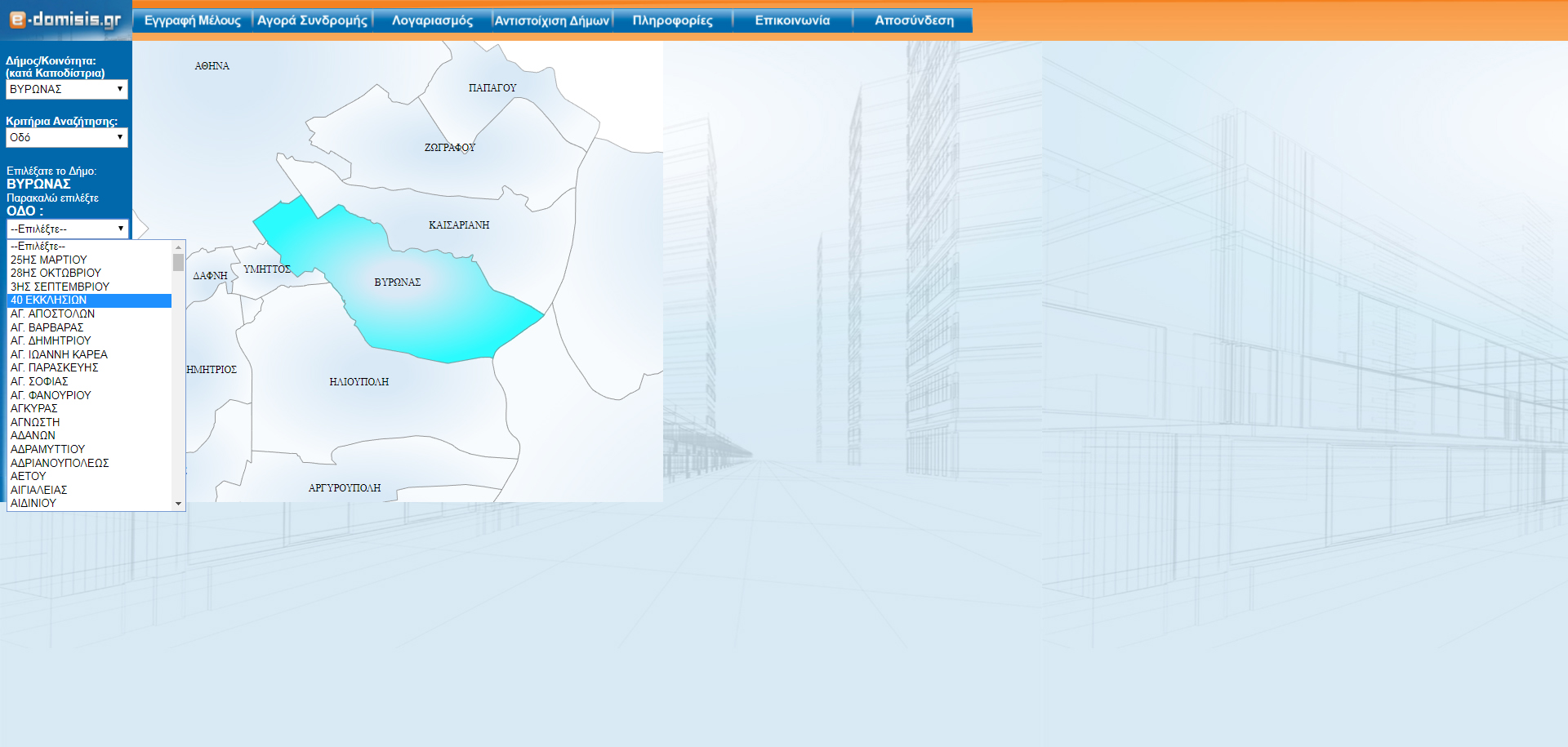The height and width of the screenshot is (747, 1568).
Task: Click the ΥΜΗΤΤΟΣ region on the map
Action: click(x=267, y=269)
